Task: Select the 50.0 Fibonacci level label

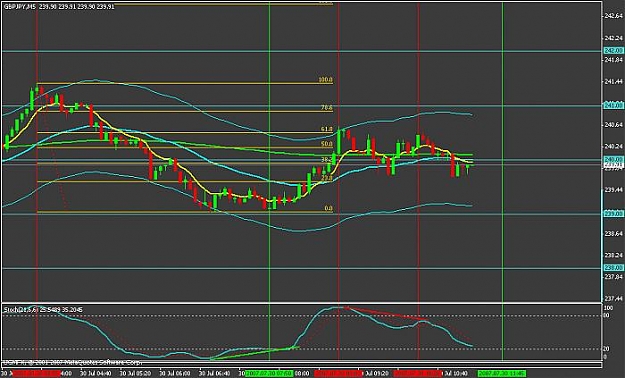Action: coord(327,144)
